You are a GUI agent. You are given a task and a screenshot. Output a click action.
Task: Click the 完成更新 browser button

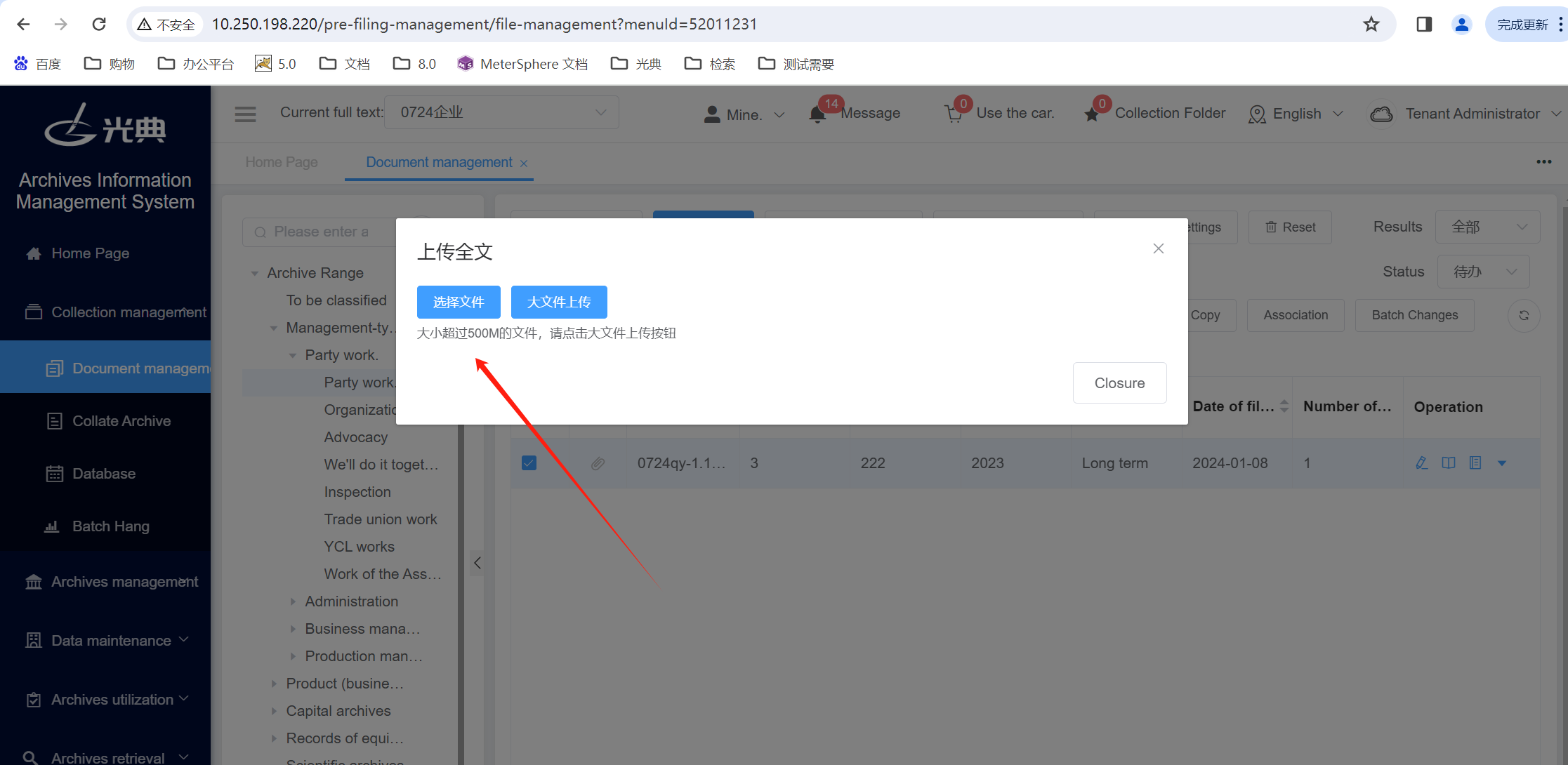(x=1522, y=25)
